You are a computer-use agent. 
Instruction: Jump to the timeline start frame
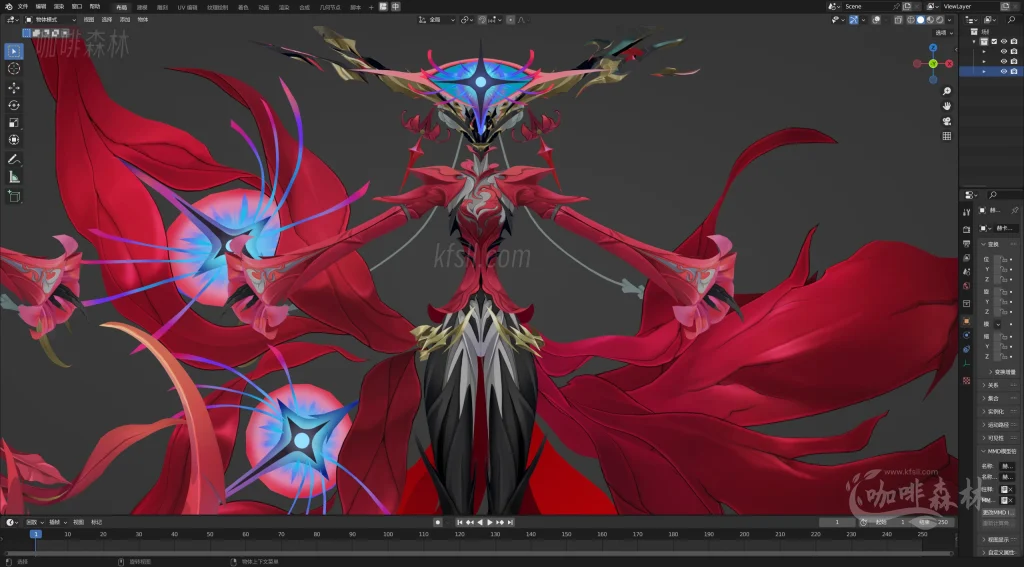[460, 522]
